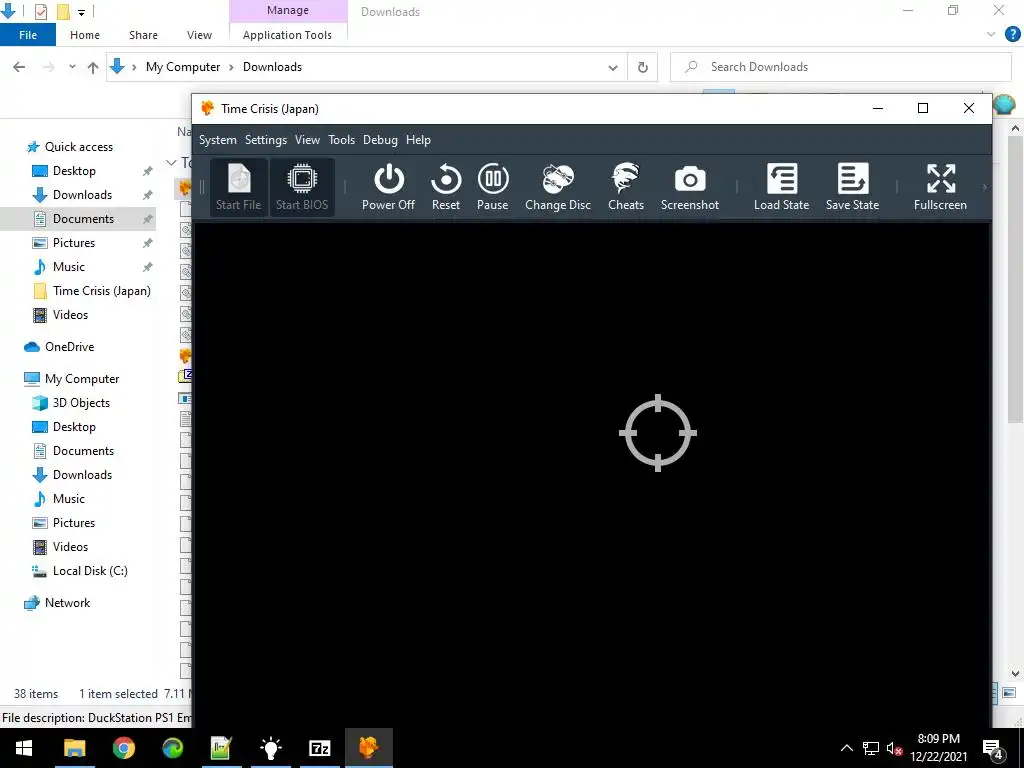The image size is (1024, 768).
Task: Select My Computer in the navigation pane
Action: 82,379
